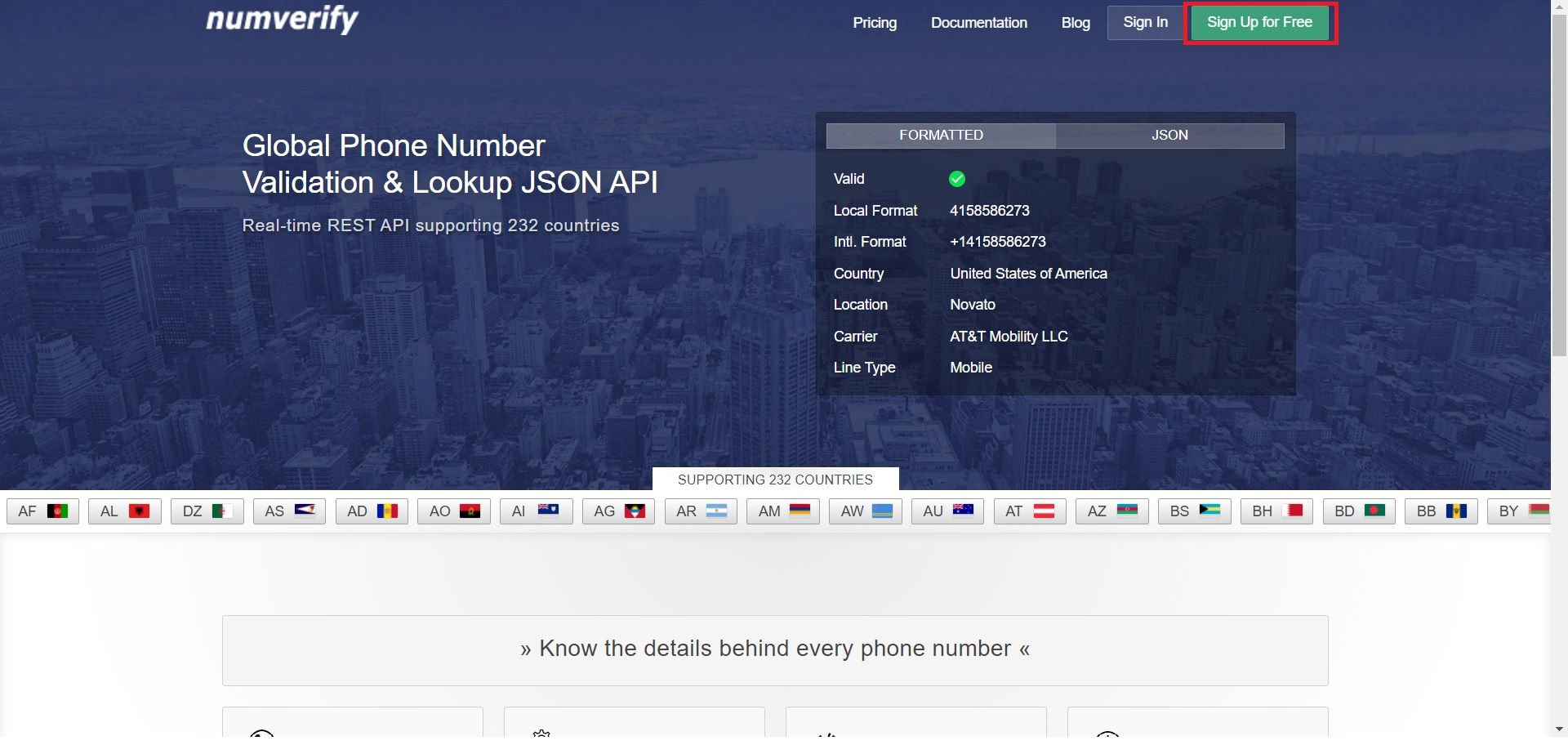Select the AT Austria flag button
This screenshot has width=1568, height=745.
click(x=1030, y=511)
